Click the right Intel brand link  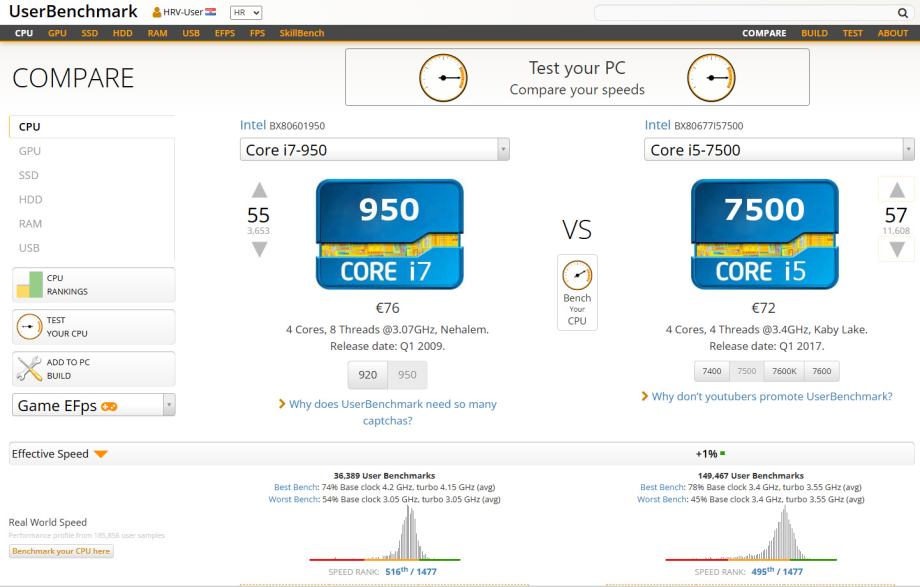pyautogui.click(x=657, y=125)
